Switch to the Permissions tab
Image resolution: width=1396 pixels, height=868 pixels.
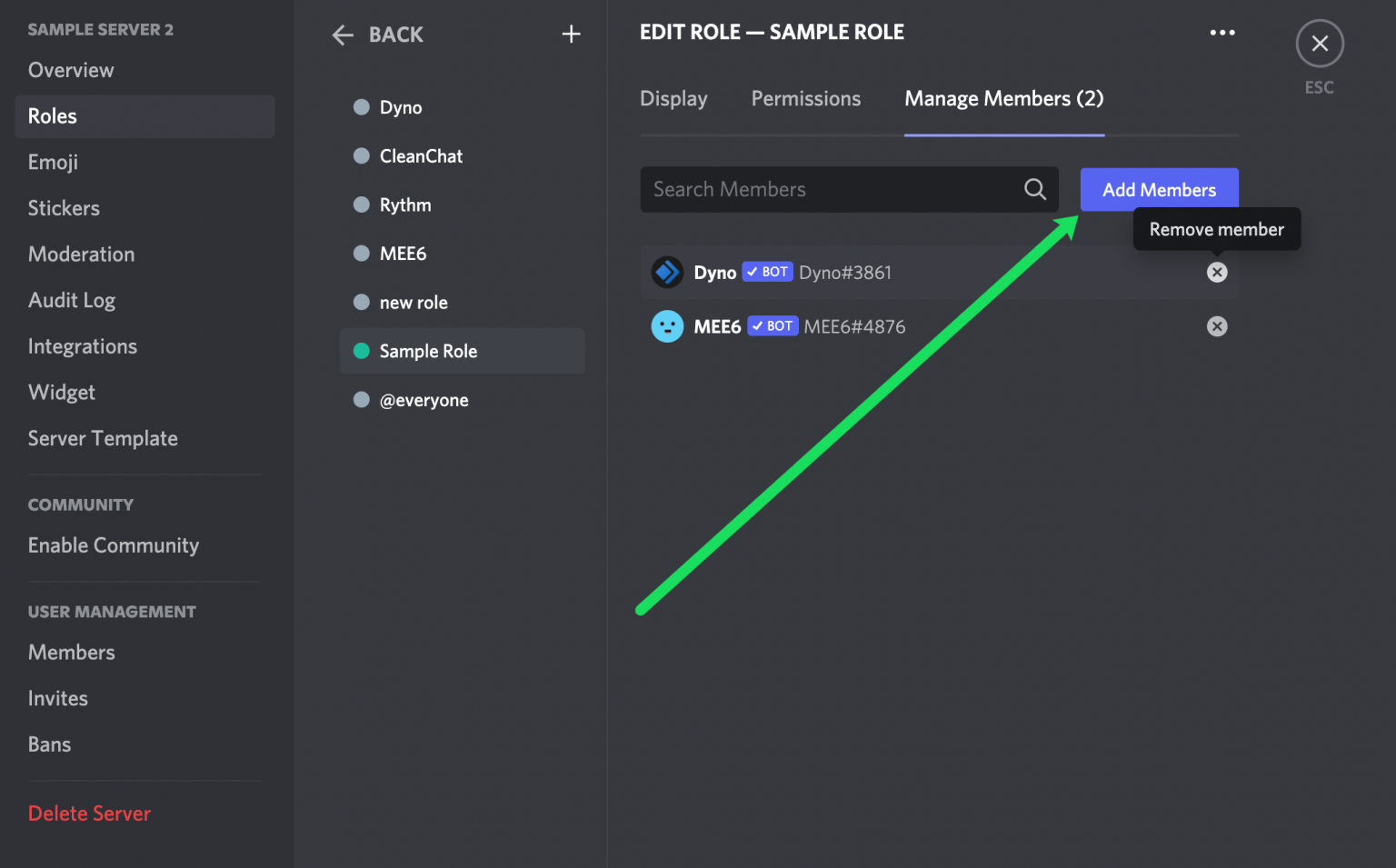click(805, 98)
